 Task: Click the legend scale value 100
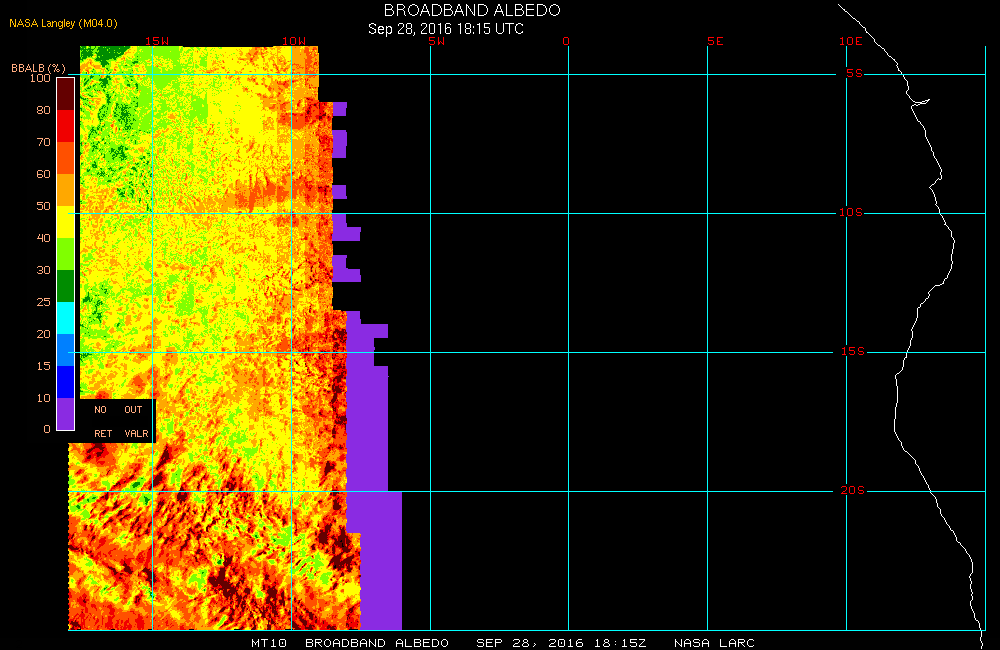click(40, 78)
